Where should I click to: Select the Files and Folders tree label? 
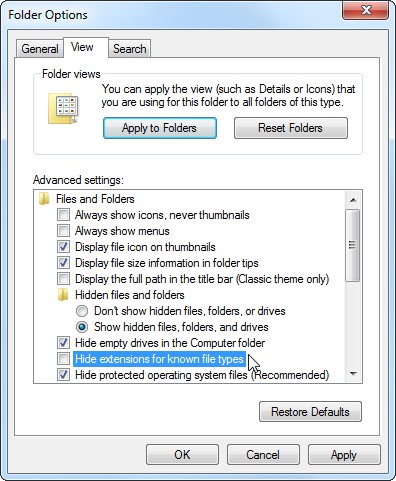(x=95, y=199)
